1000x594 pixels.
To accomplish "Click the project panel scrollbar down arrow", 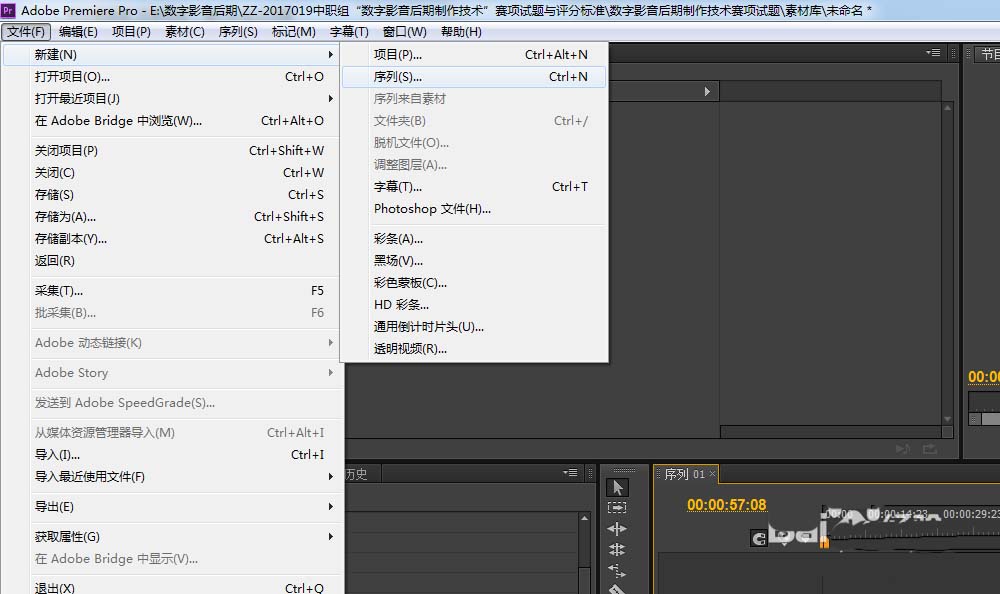I will click(948, 419).
